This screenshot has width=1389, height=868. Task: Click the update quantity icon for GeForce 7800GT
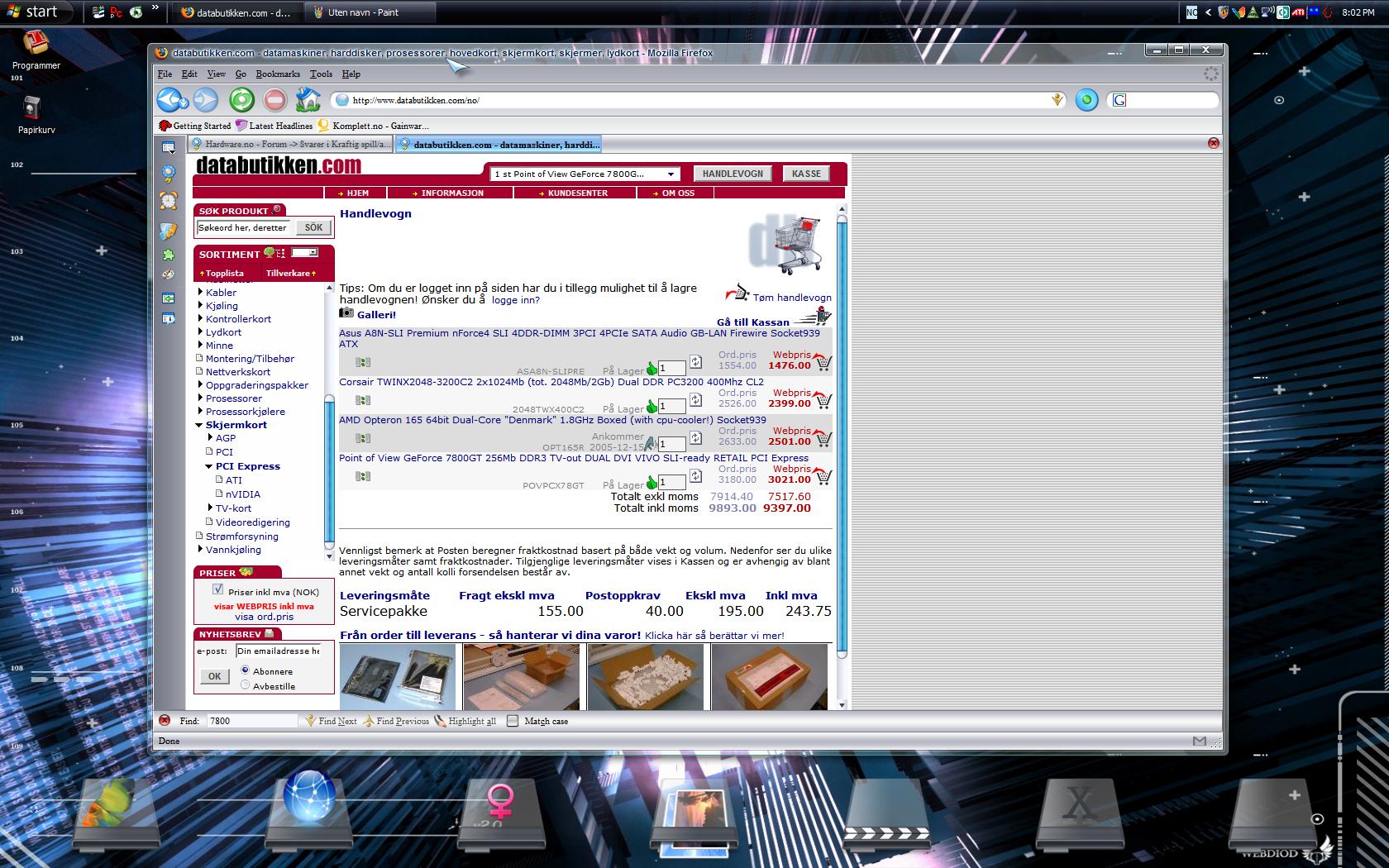pyautogui.click(x=695, y=475)
